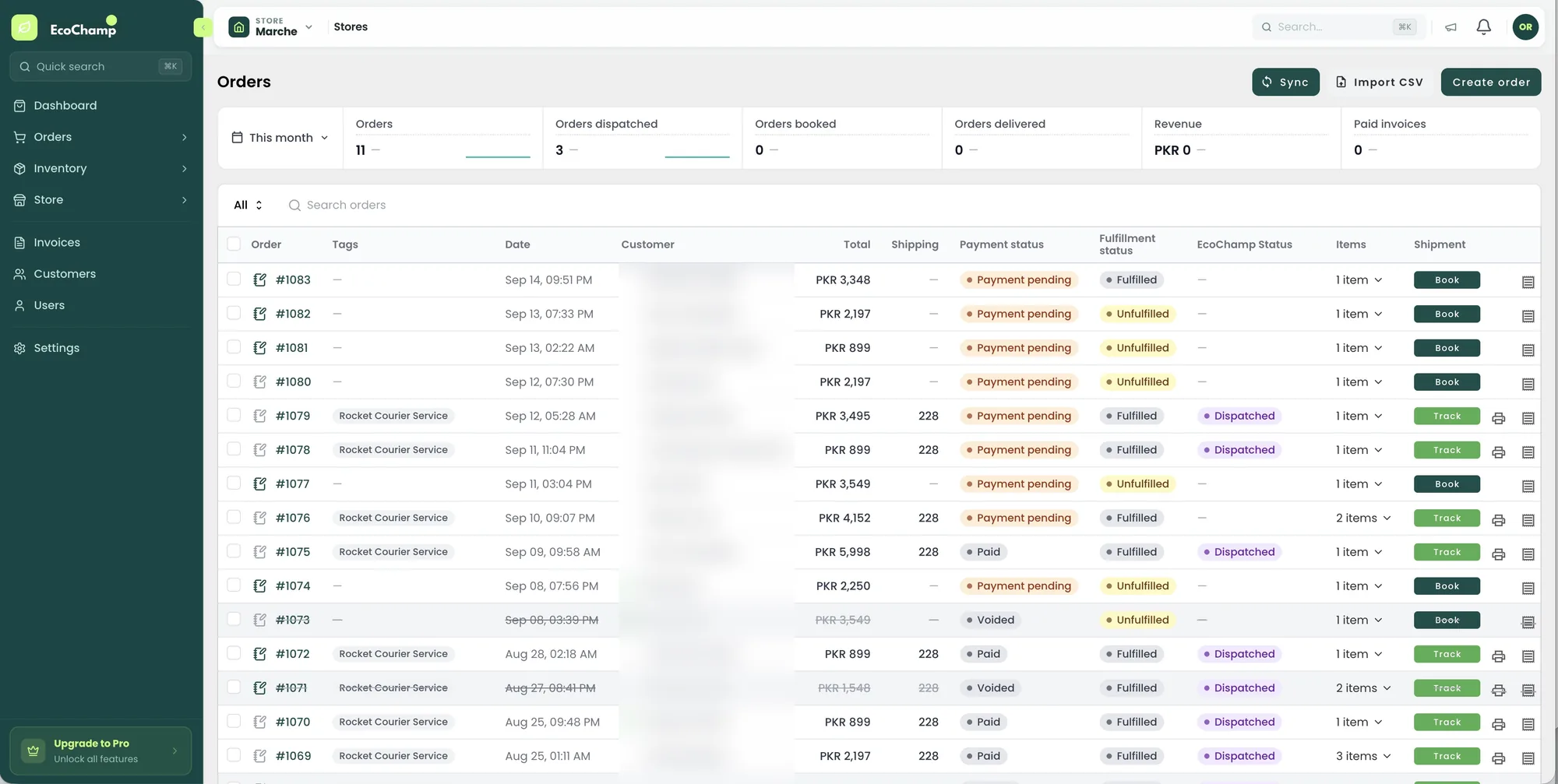Tick the checkbox for order #1074
This screenshot has height=784, width=1558.
tap(234, 585)
